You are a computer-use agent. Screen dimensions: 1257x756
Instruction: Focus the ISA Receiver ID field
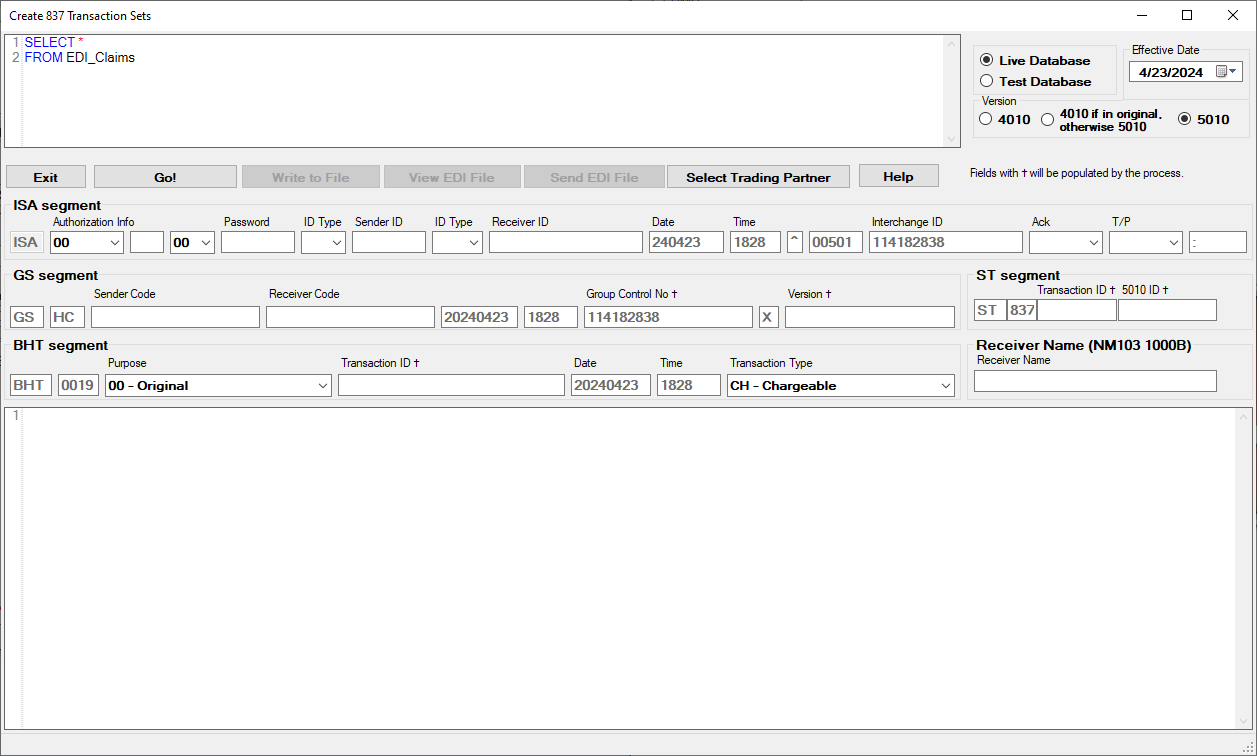(x=566, y=242)
